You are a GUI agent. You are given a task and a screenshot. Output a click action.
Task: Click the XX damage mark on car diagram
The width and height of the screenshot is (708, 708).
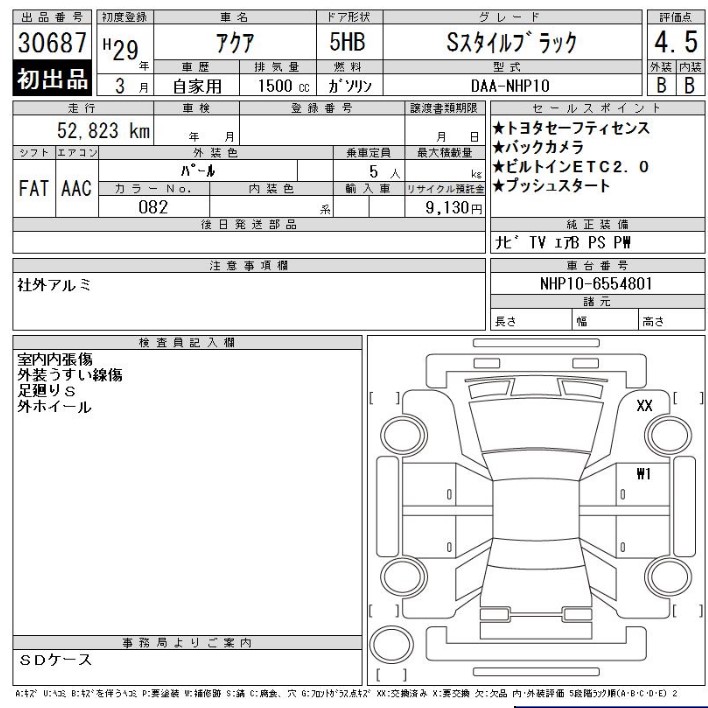[644, 405]
